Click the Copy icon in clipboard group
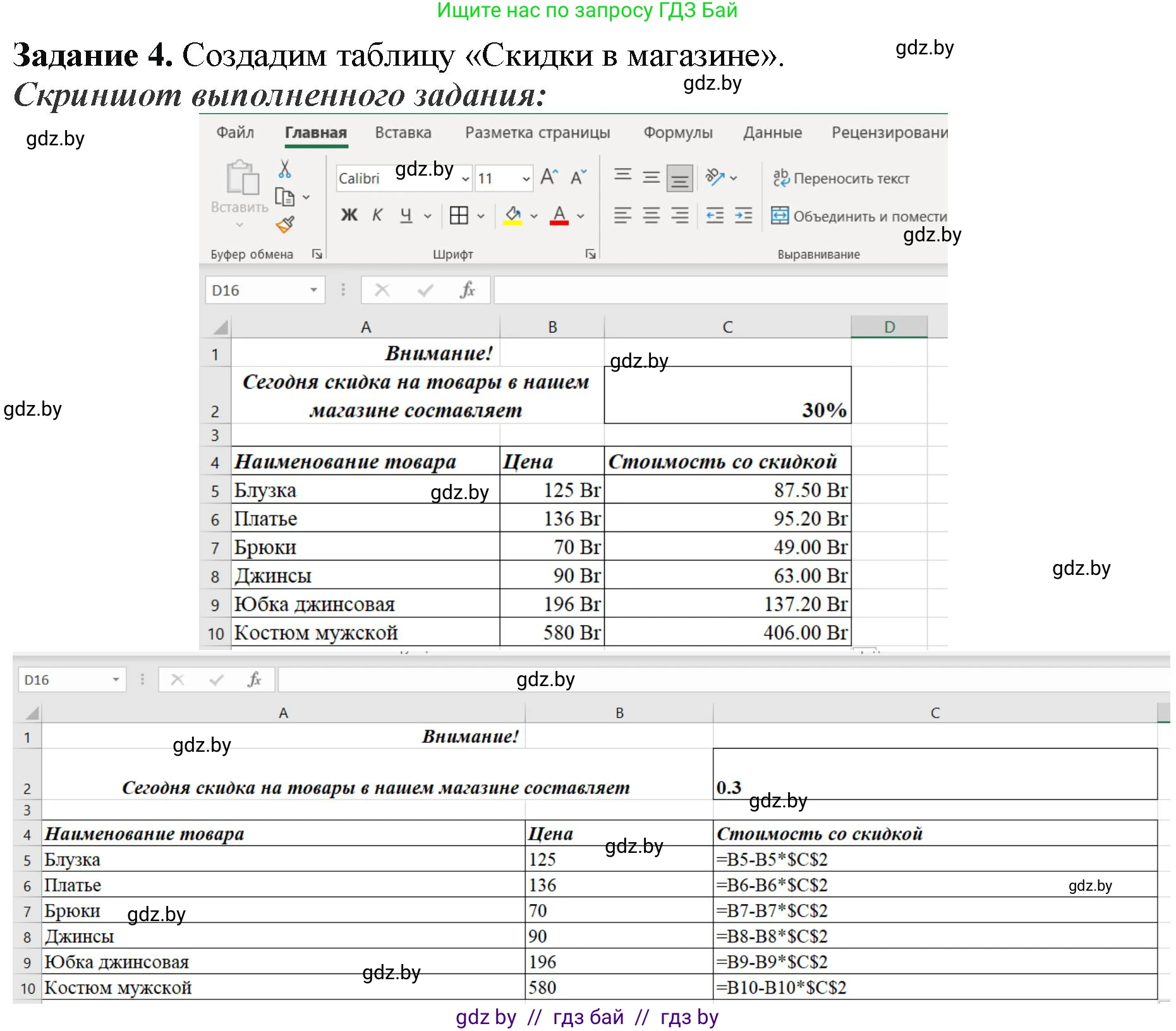This screenshot has width=1176, height=1031. click(x=284, y=196)
